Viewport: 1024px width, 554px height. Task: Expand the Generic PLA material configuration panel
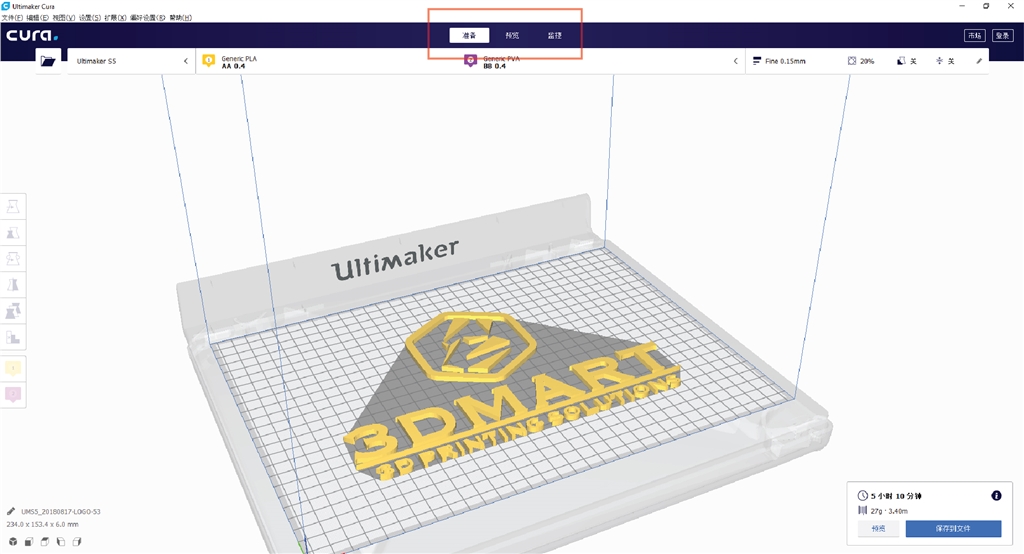pyautogui.click(x=468, y=61)
